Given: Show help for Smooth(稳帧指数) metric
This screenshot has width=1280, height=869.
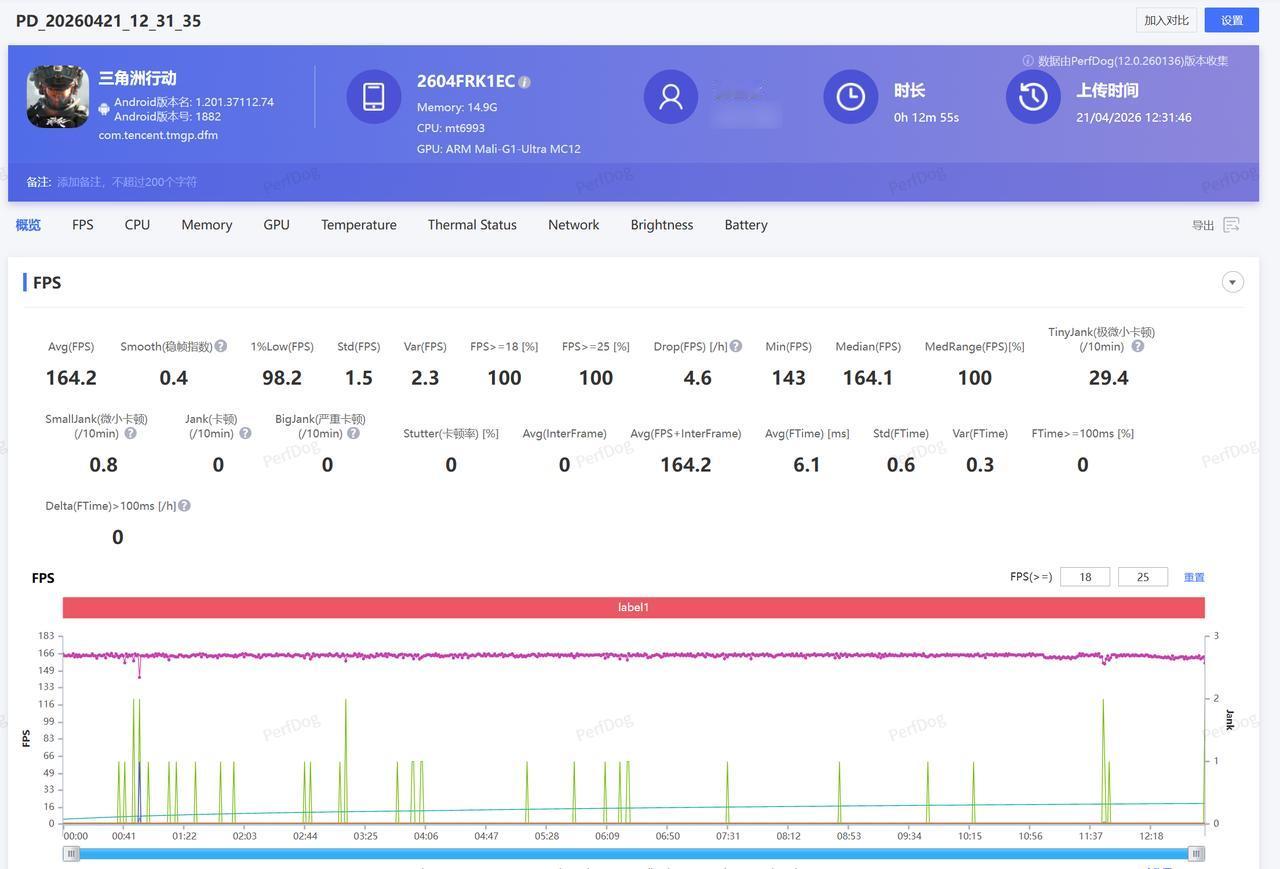Looking at the screenshot, I should coord(221,346).
